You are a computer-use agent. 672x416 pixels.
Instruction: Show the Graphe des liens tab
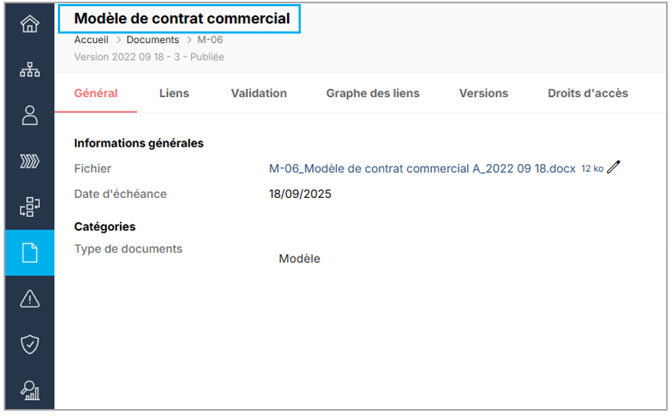[372, 93]
